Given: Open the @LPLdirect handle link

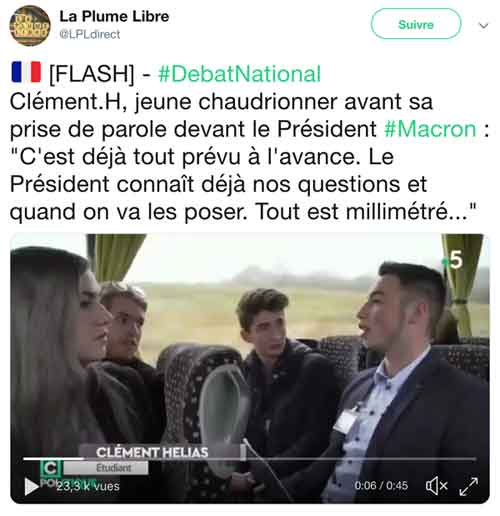Looking at the screenshot, I should coord(89,34).
